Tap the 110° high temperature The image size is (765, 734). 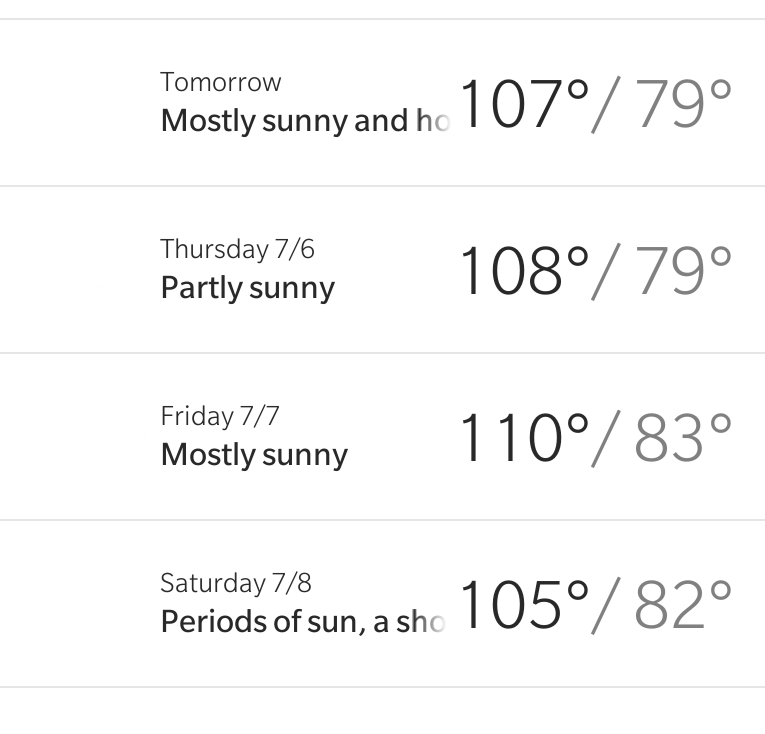pos(524,438)
